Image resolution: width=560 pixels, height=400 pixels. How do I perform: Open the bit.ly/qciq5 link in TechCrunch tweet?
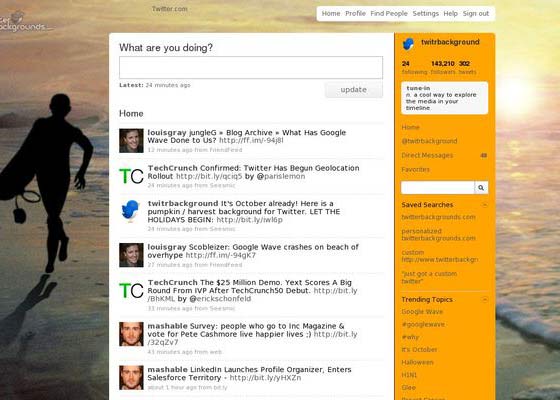pyautogui.click(x=209, y=176)
